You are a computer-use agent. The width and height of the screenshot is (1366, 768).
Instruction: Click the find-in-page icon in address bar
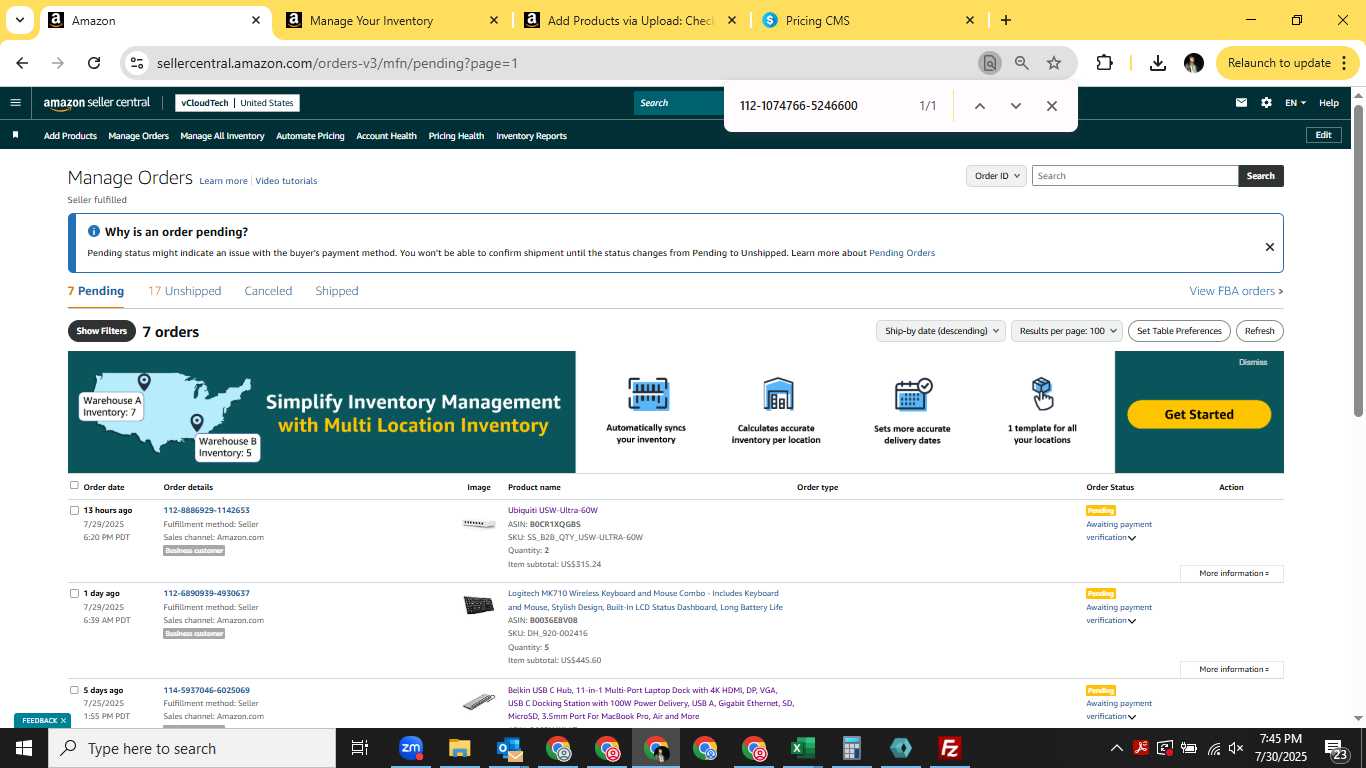tap(989, 63)
